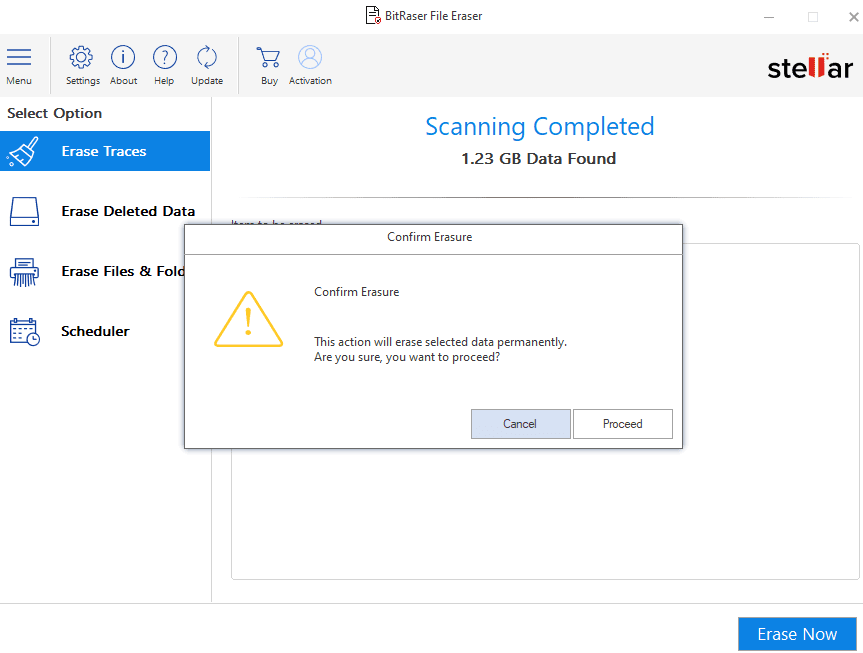Click the Erase Now button
Viewport: 863px width, 653px height.
point(797,633)
